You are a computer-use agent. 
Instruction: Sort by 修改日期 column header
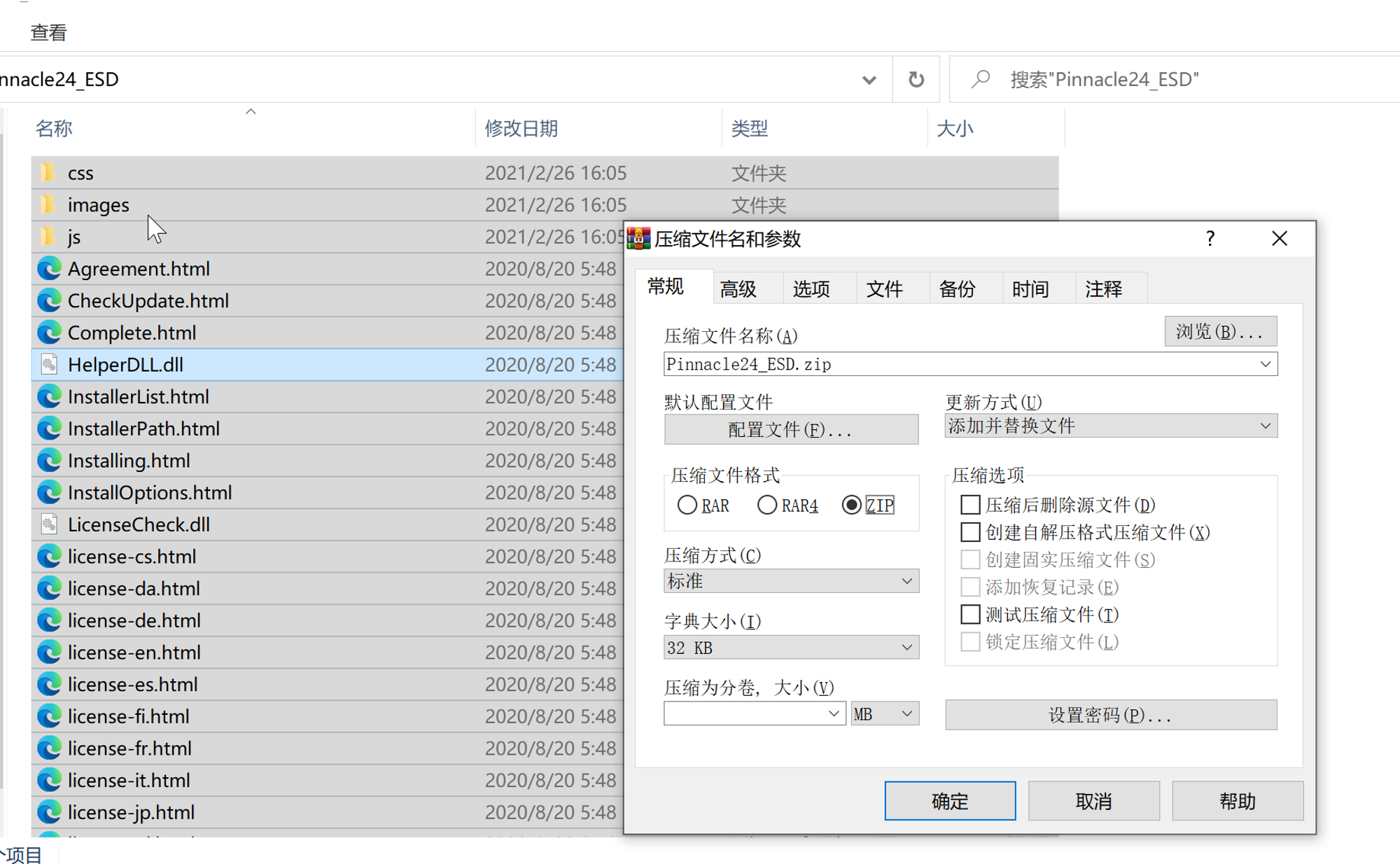pyautogui.click(x=521, y=128)
